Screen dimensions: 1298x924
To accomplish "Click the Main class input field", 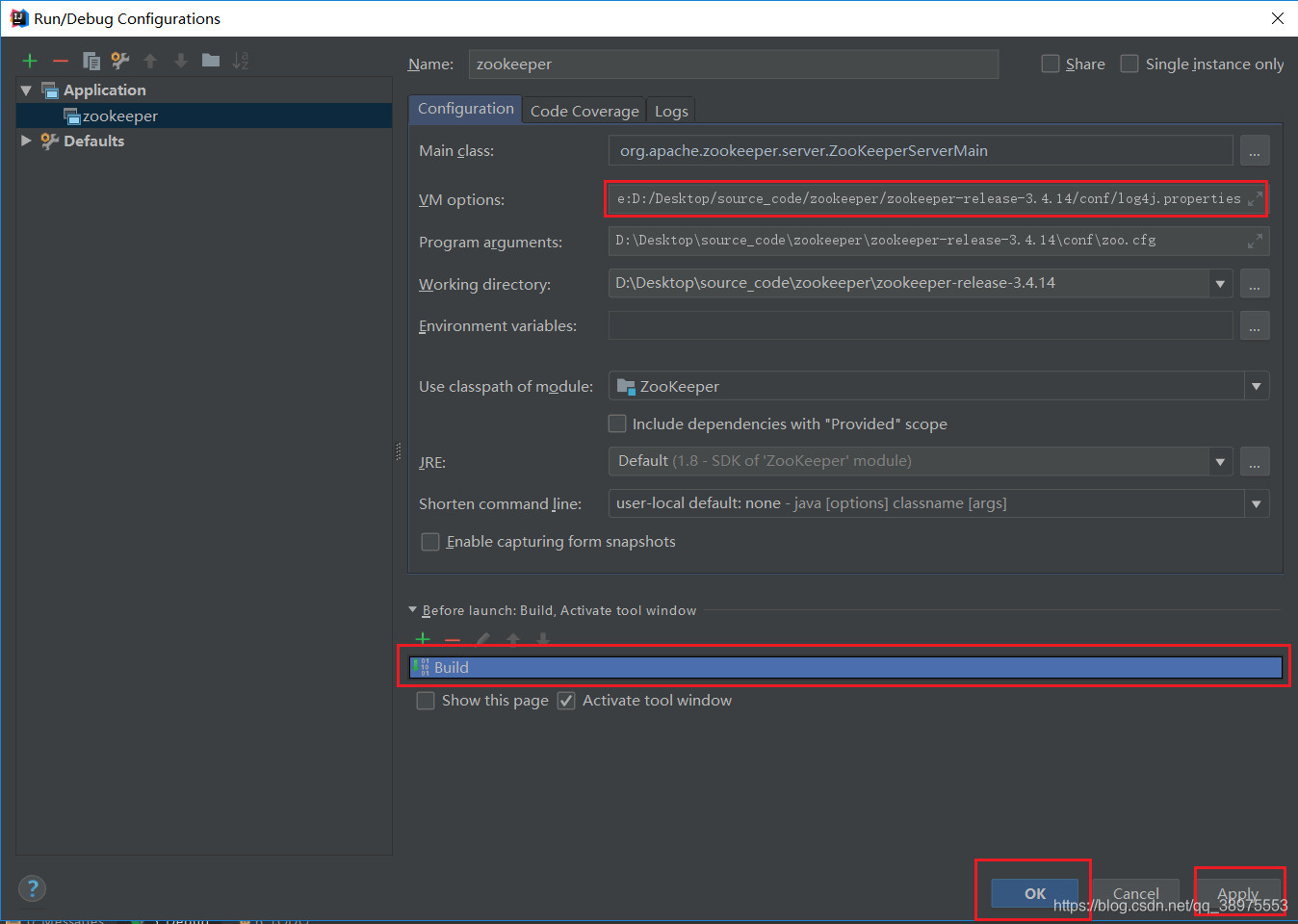I will pyautogui.click(x=921, y=151).
